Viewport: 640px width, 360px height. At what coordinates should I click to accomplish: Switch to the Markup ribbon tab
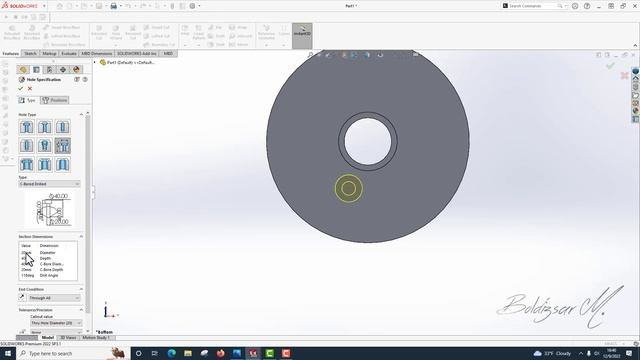tap(49, 53)
